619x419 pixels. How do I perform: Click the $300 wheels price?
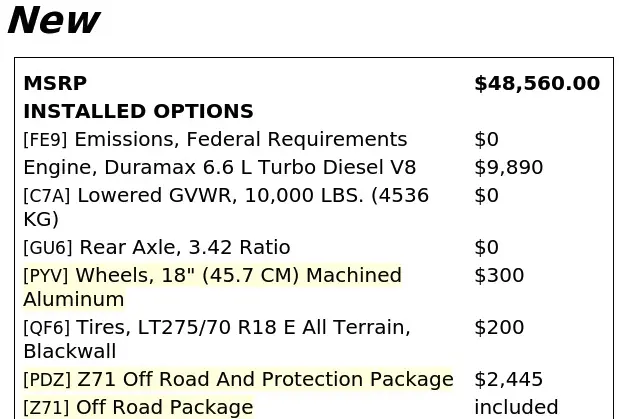[499, 275]
